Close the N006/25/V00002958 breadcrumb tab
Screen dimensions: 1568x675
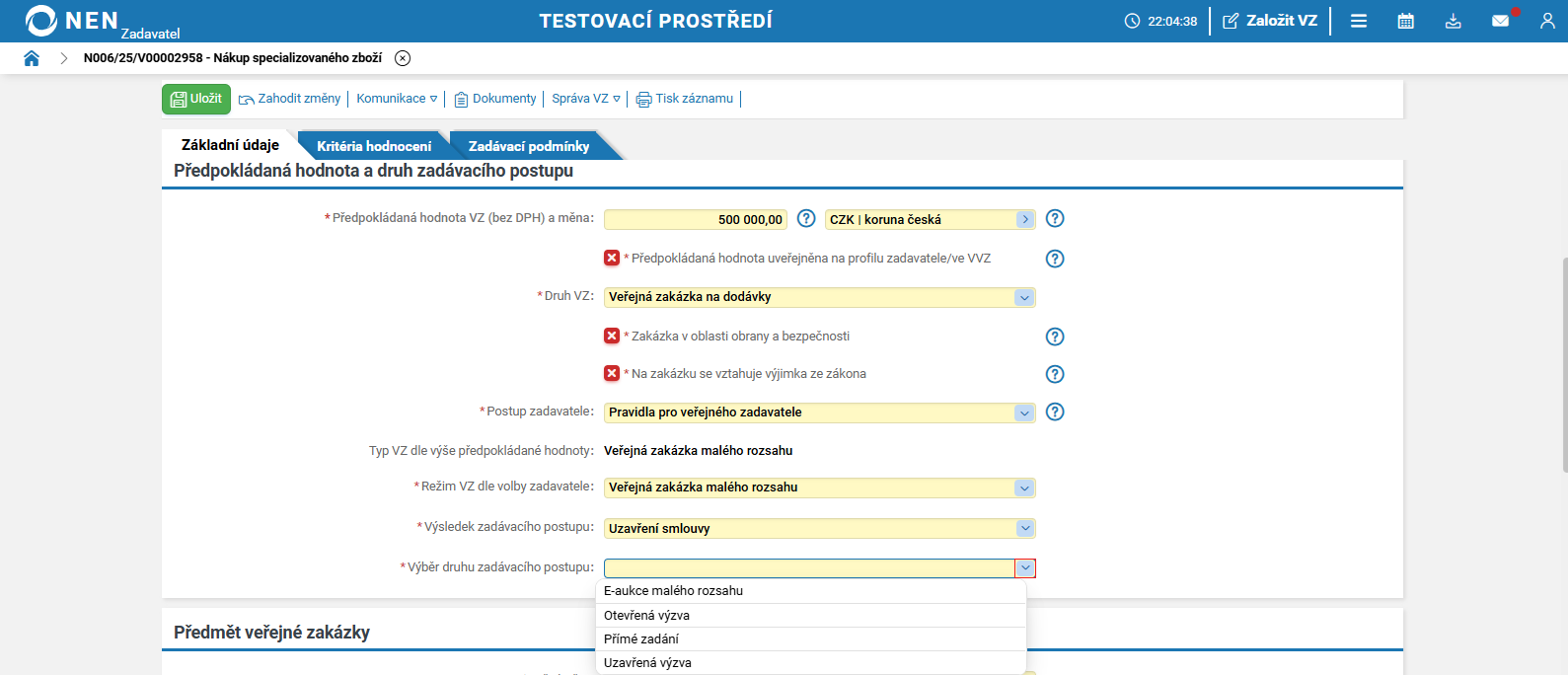point(403,58)
